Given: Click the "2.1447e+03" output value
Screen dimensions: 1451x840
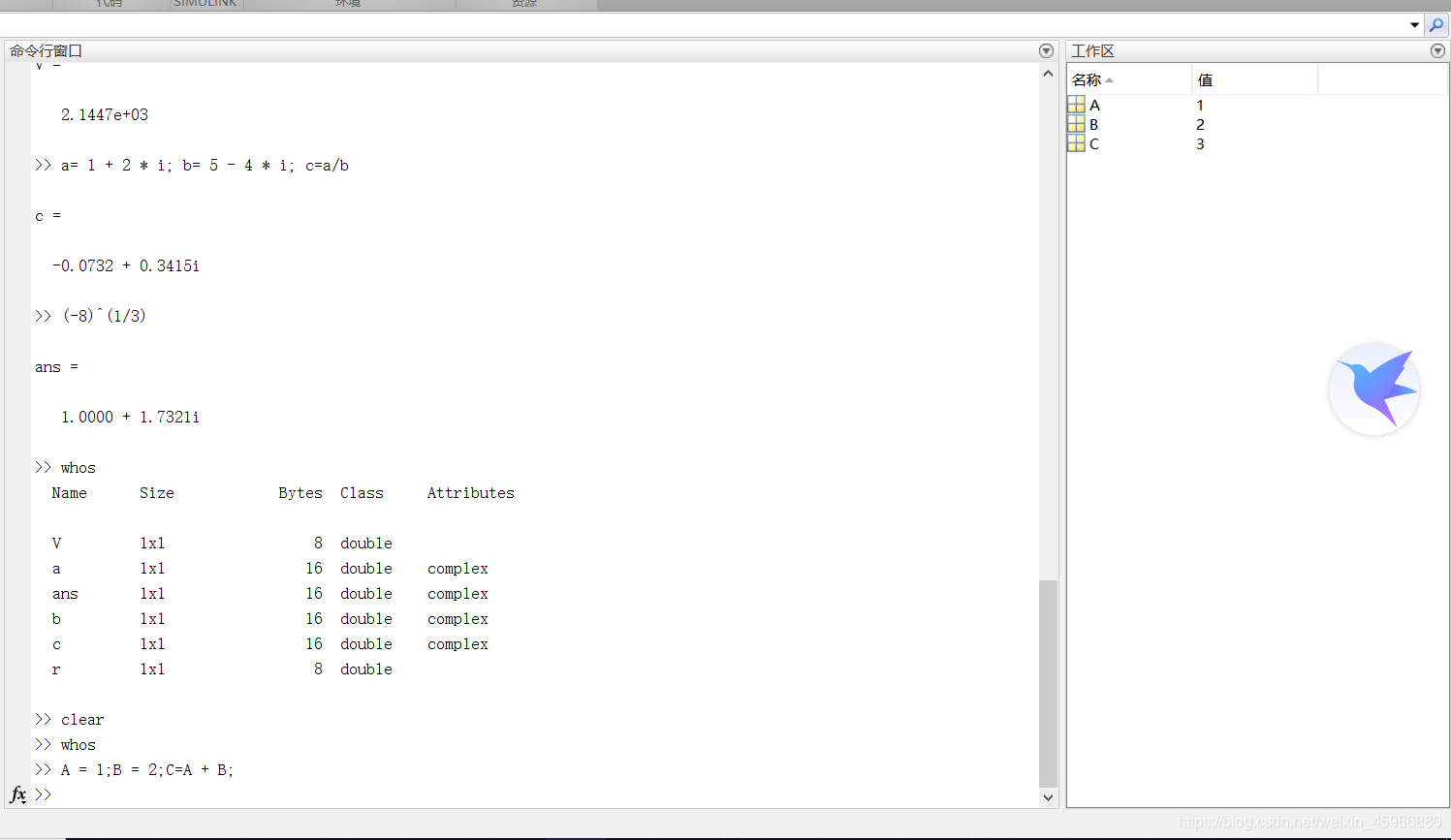Looking at the screenshot, I should (x=105, y=114).
